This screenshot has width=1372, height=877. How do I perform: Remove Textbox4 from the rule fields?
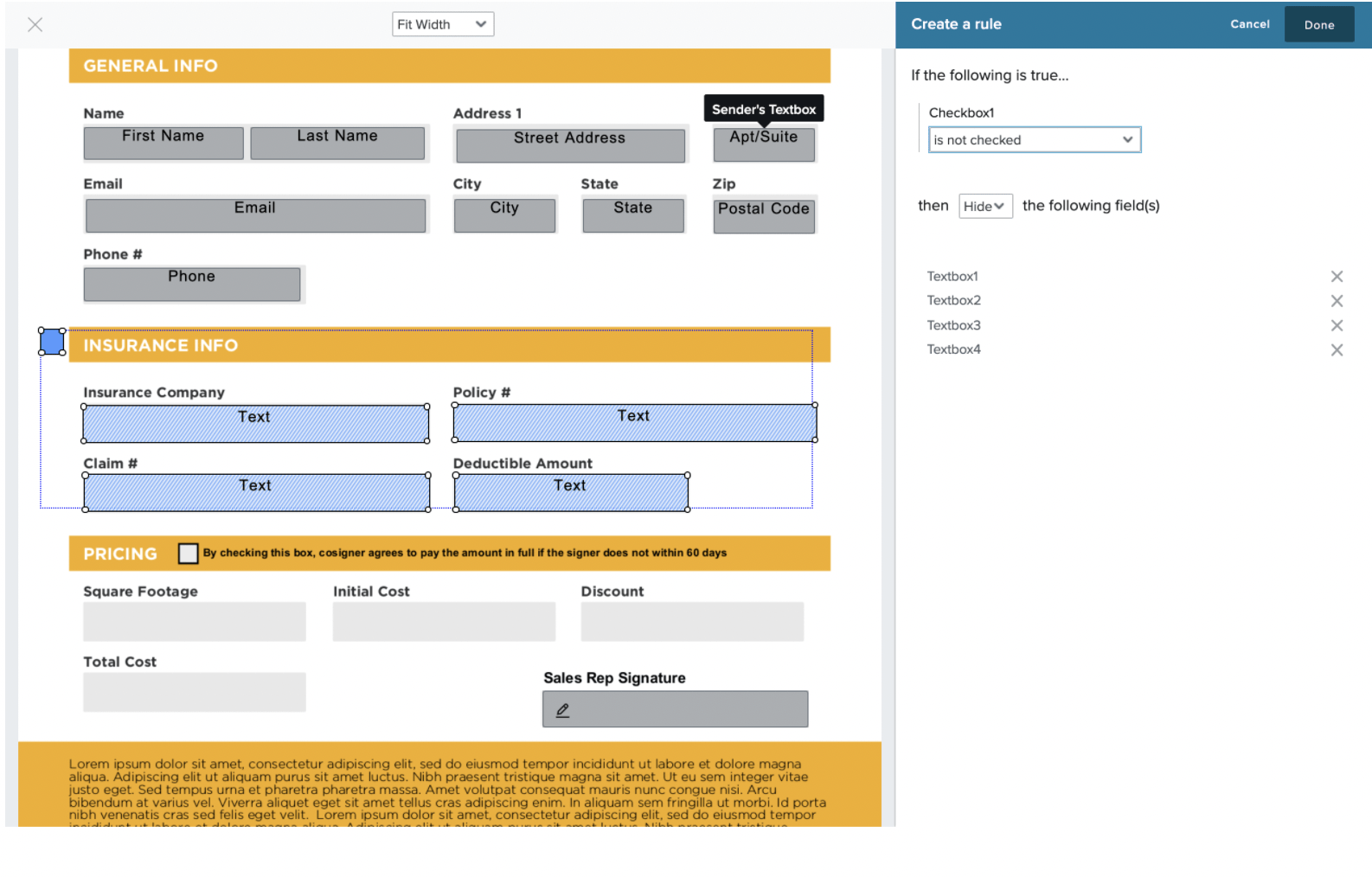pyautogui.click(x=1337, y=350)
